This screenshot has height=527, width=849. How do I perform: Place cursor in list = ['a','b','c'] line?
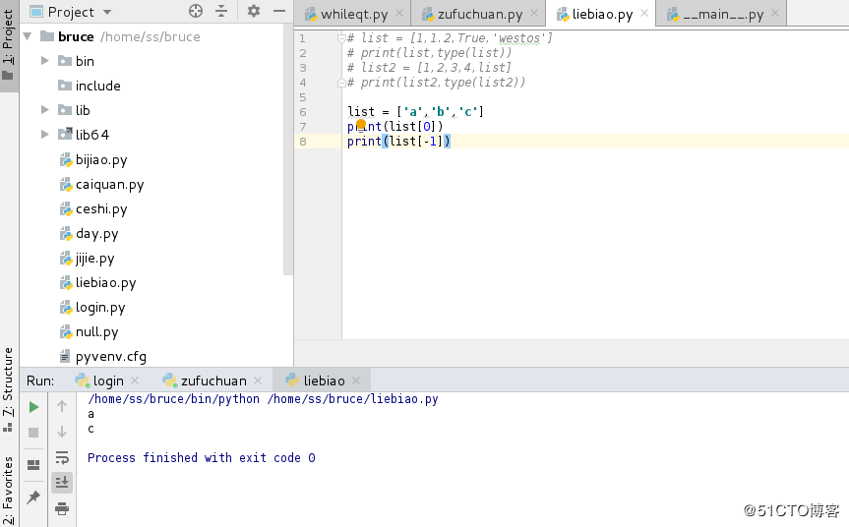[415, 112]
